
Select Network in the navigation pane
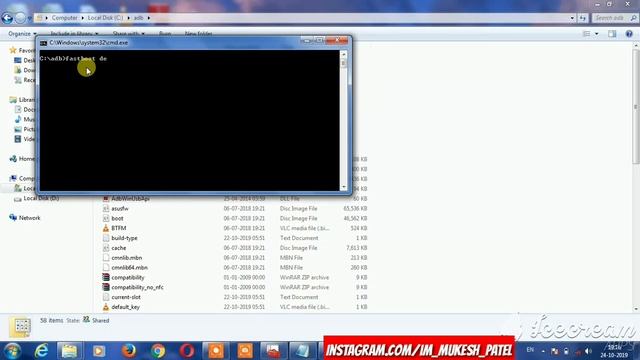point(25,218)
